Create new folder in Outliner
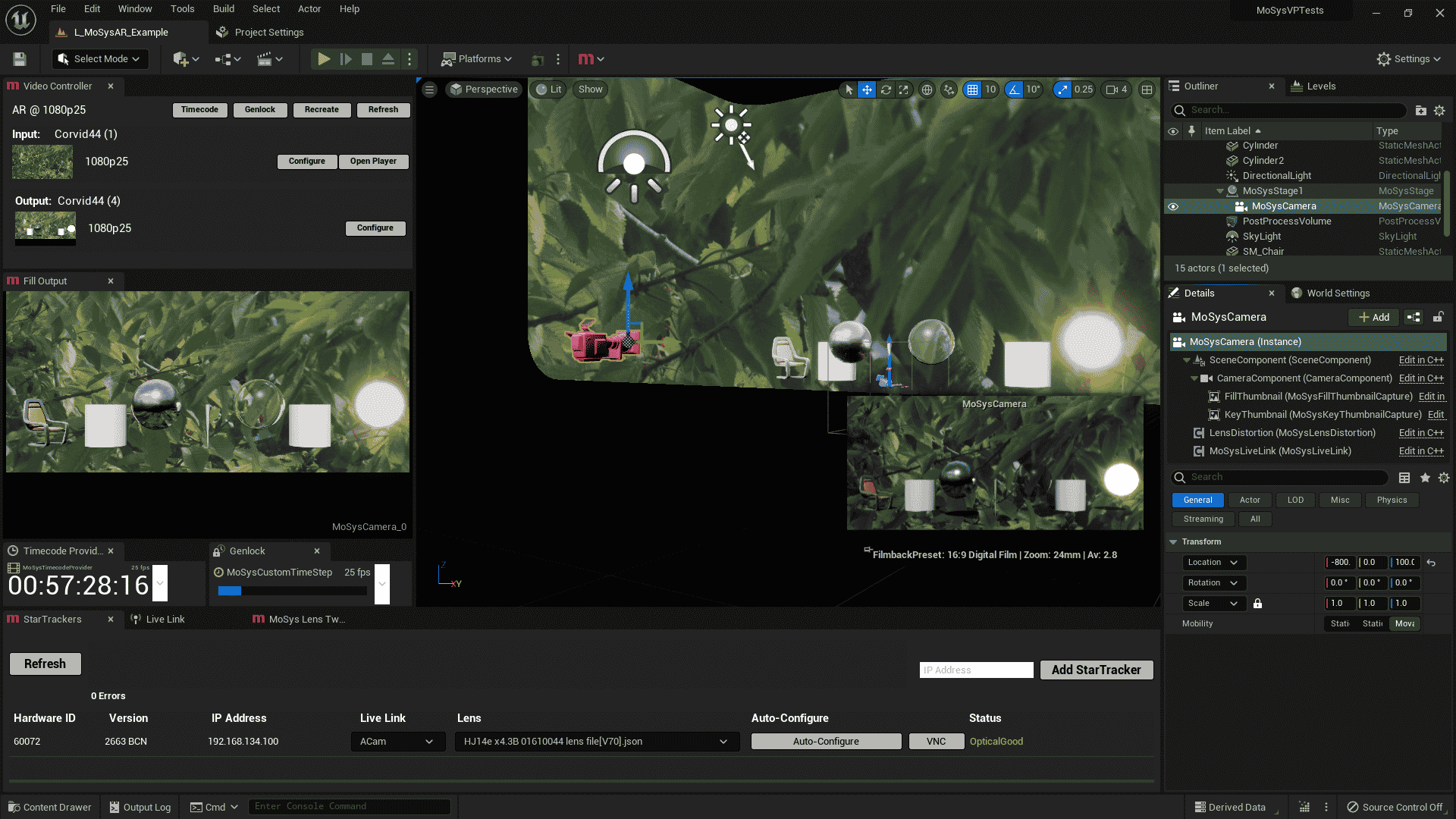This screenshot has width=1456, height=819. [1421, 111]
